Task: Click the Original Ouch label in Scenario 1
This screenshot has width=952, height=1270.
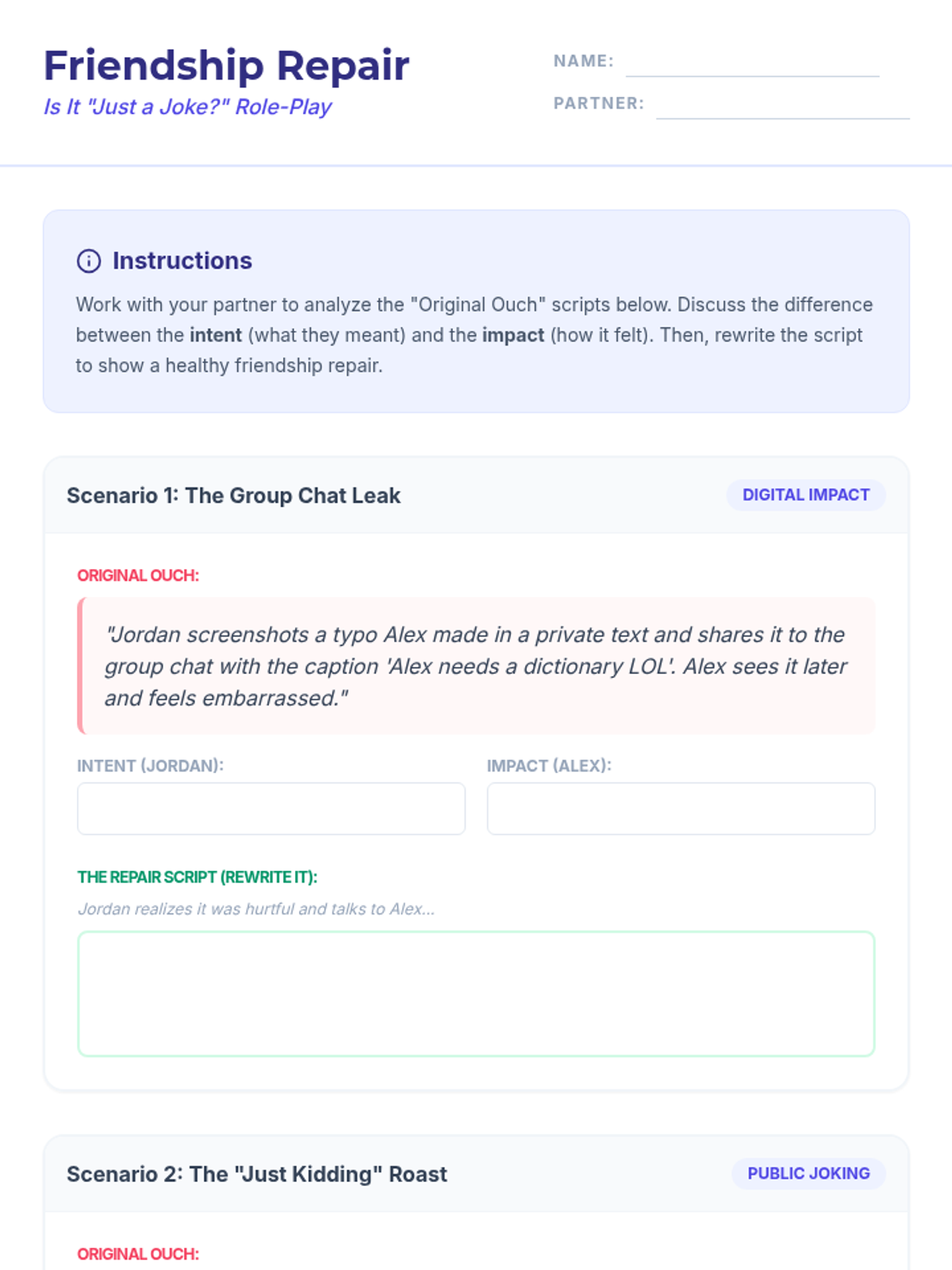Action: 138,575
